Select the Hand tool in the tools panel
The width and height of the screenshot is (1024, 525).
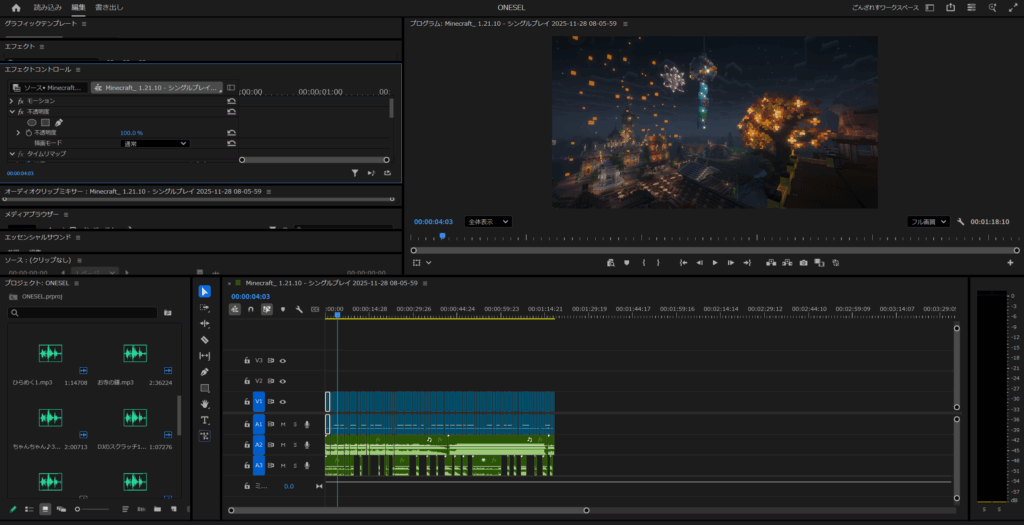[x=205, y=404]
